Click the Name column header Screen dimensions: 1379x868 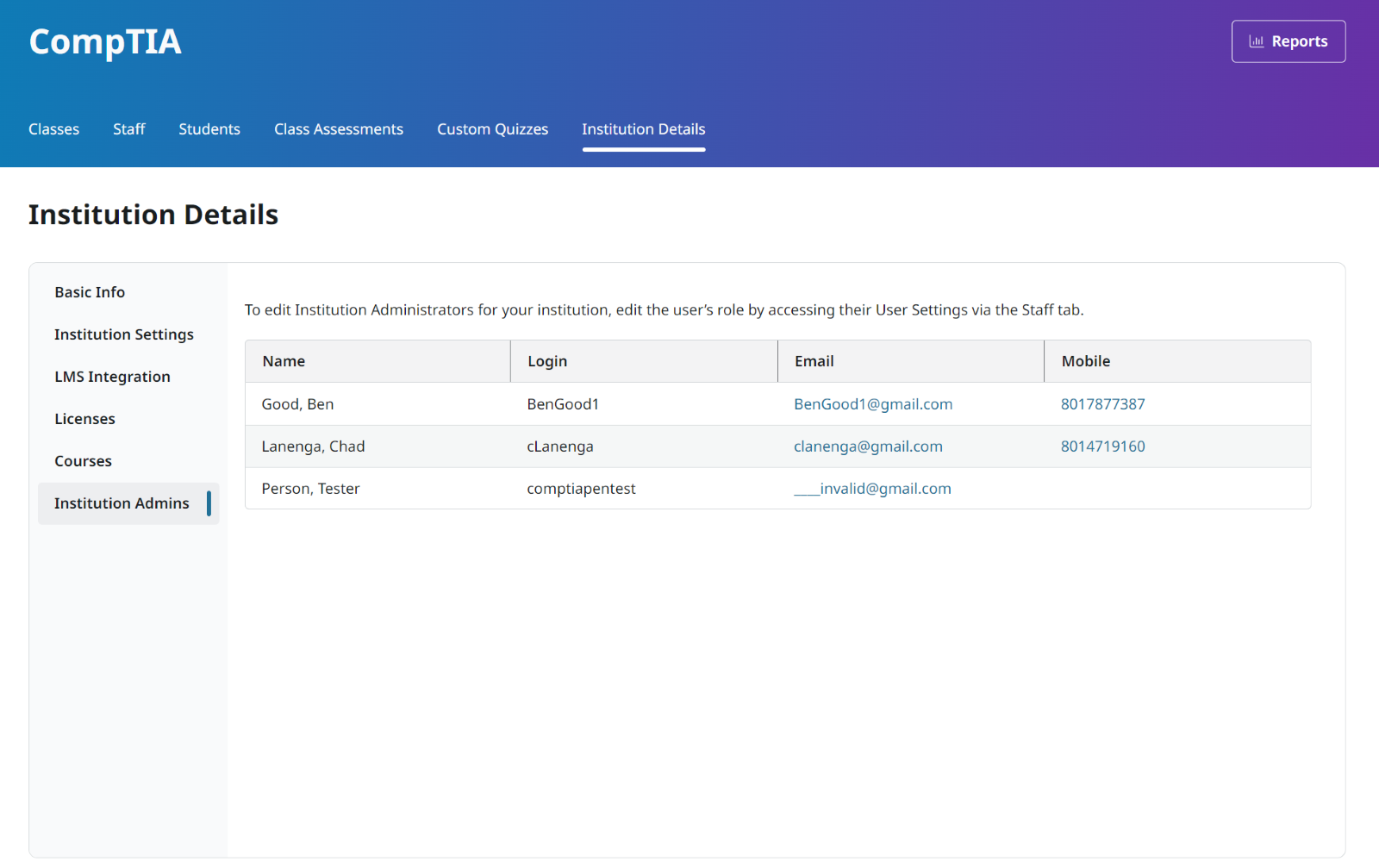point(284,361)
